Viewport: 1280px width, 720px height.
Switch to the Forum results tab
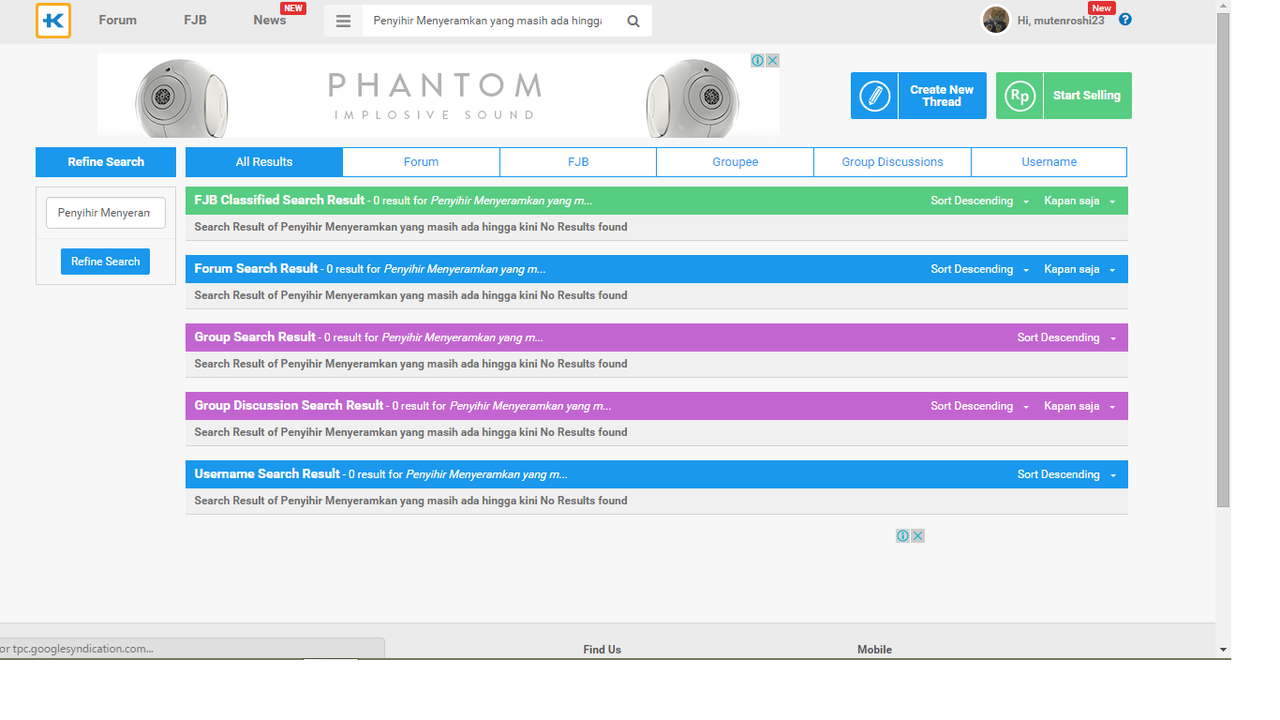coord(421,162)
